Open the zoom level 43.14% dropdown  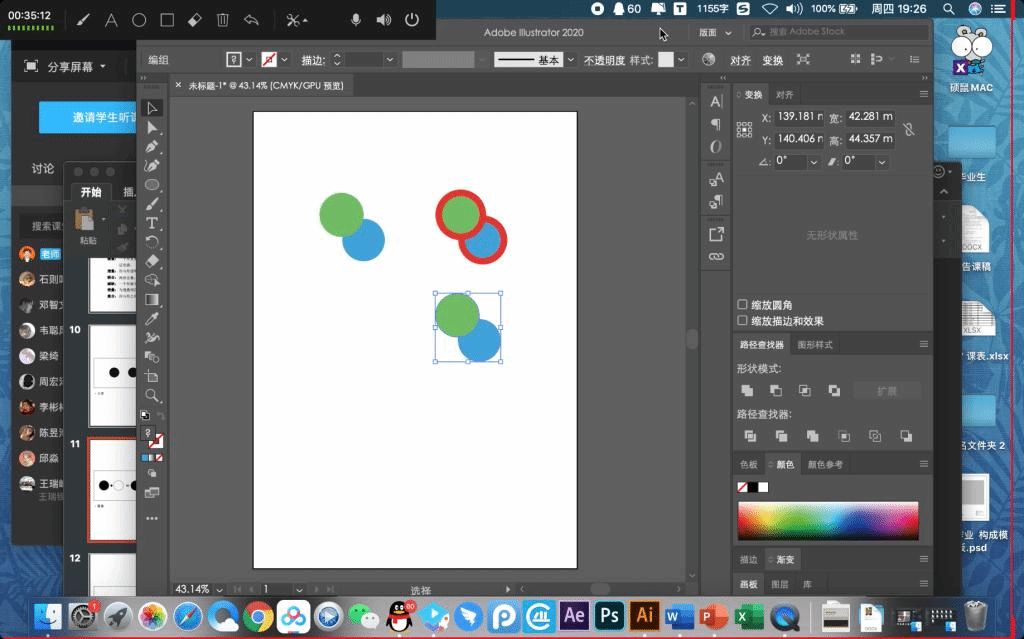click(x=219, y=589)
